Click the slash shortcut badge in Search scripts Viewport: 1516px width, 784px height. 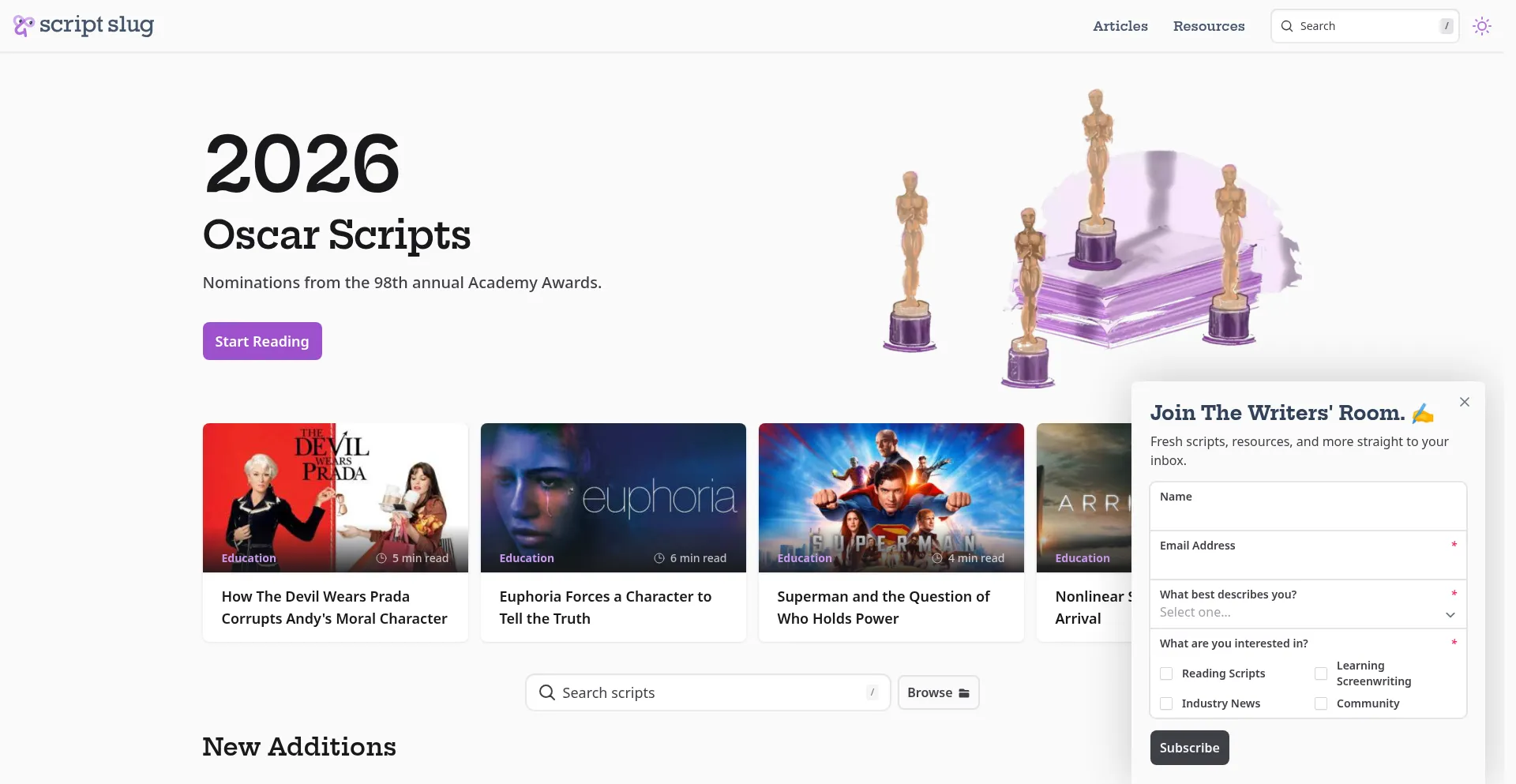(x=872, y=692)
